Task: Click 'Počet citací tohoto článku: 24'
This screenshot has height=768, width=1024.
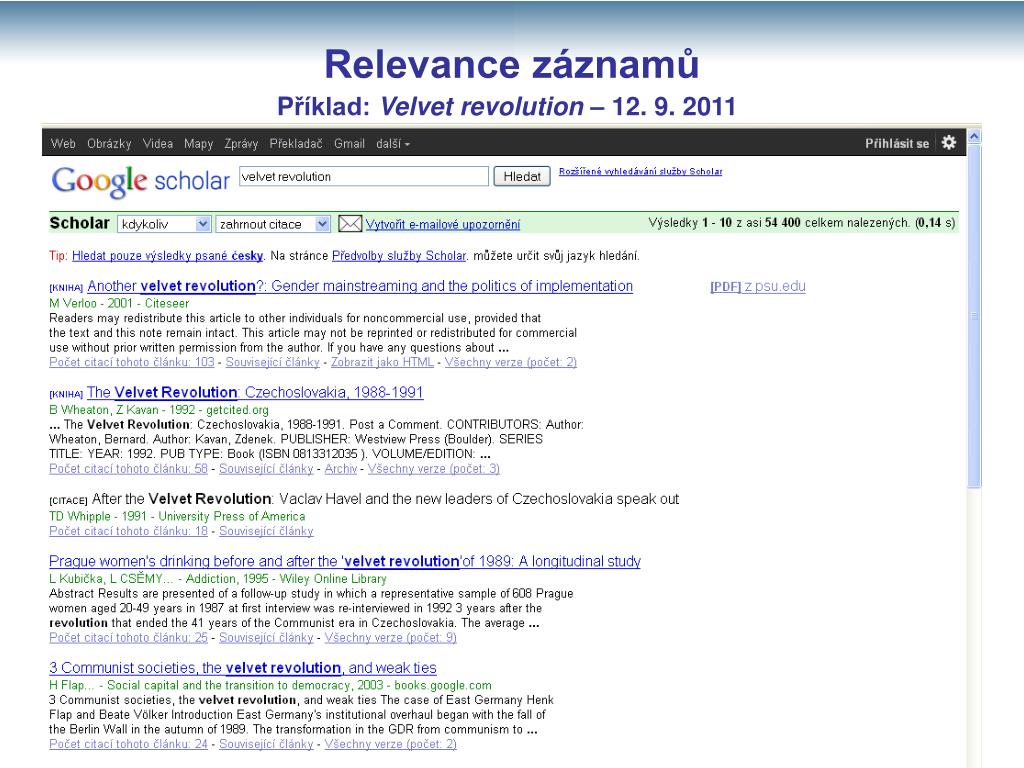Action: tap(129, 744)
